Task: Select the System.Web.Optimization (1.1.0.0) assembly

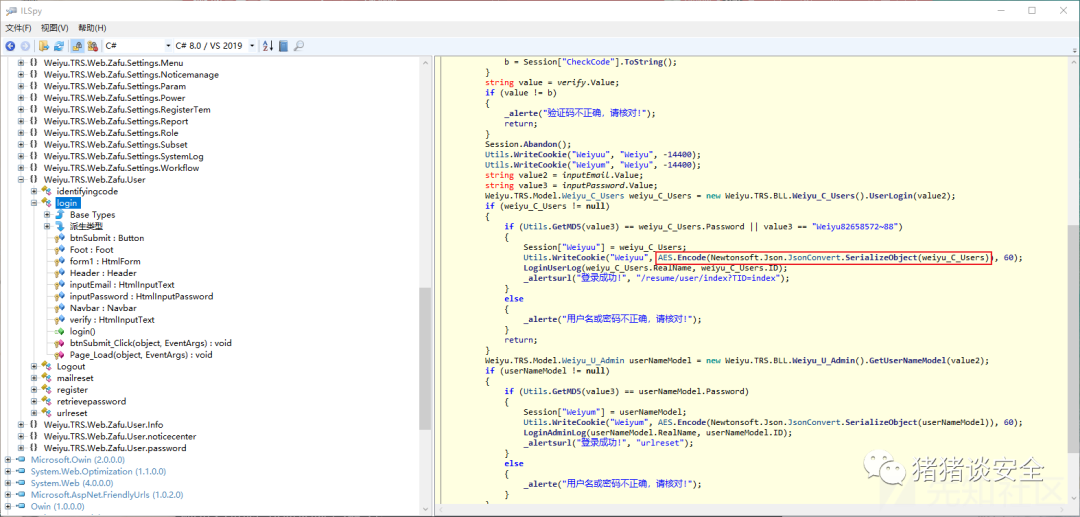Action: coord(98,472)
